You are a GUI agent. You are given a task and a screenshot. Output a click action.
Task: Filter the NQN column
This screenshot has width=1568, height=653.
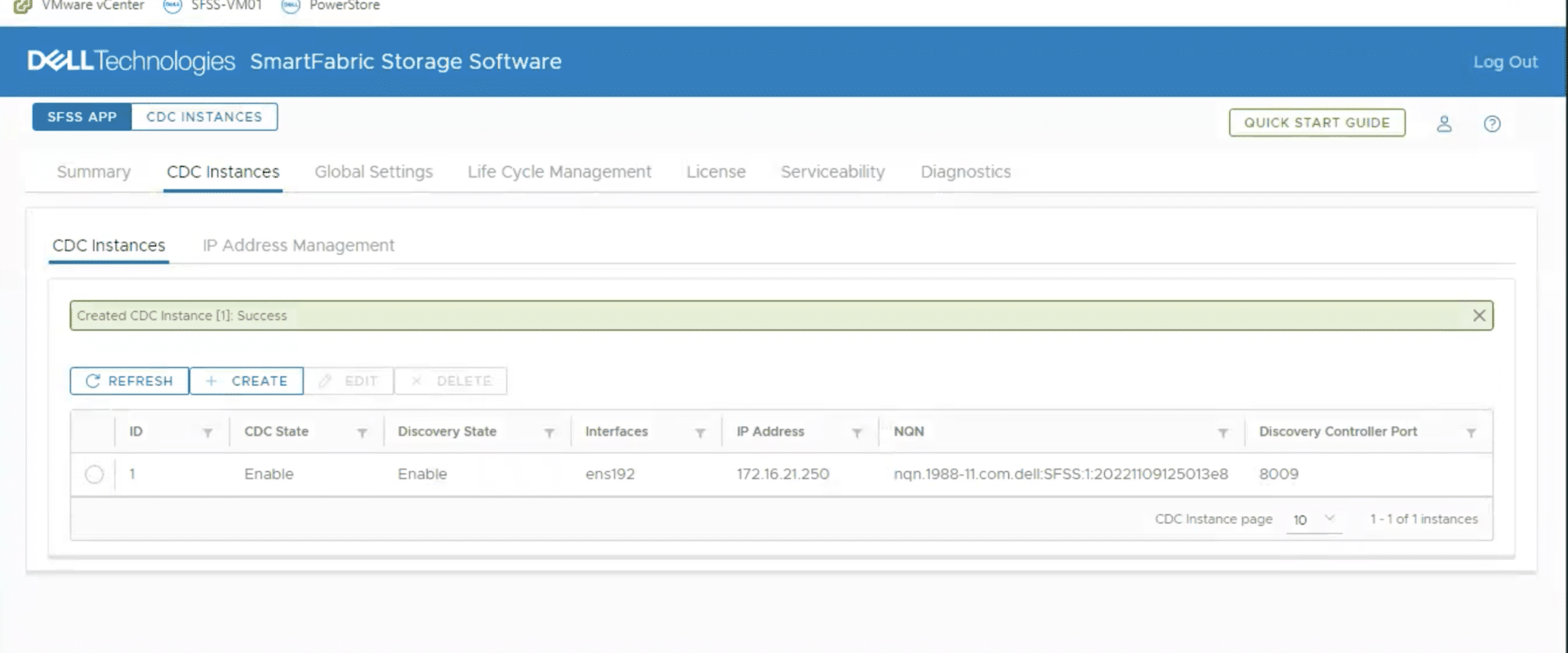[1223, 433]
